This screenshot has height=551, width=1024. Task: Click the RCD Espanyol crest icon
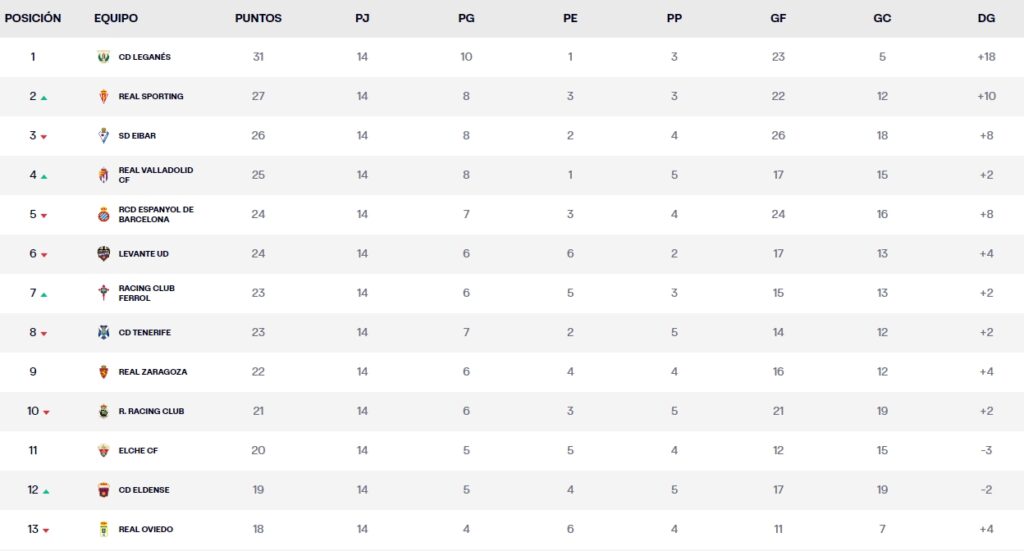(x=102, y=215)
